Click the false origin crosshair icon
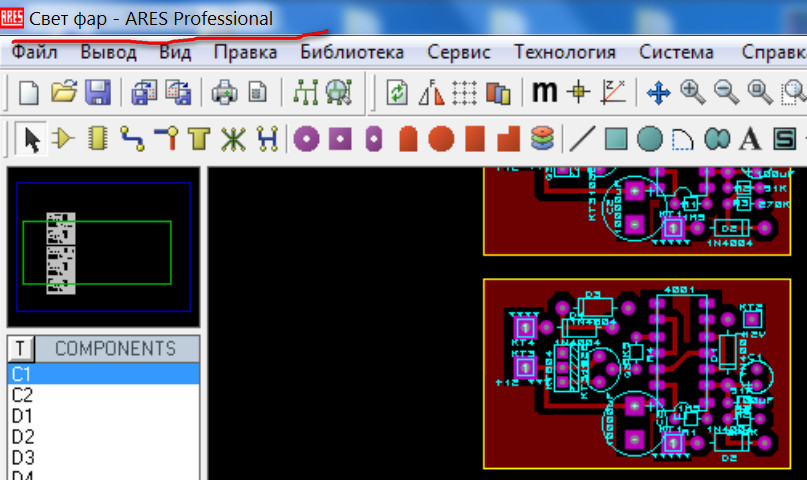 (x=578, y=92)
